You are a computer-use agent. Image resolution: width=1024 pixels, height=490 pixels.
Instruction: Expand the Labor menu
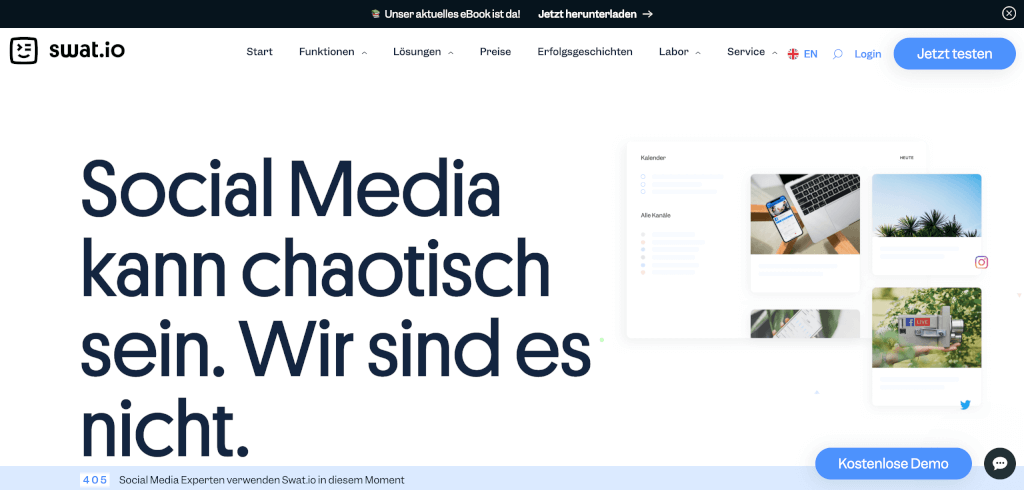(x=680, y=52)
